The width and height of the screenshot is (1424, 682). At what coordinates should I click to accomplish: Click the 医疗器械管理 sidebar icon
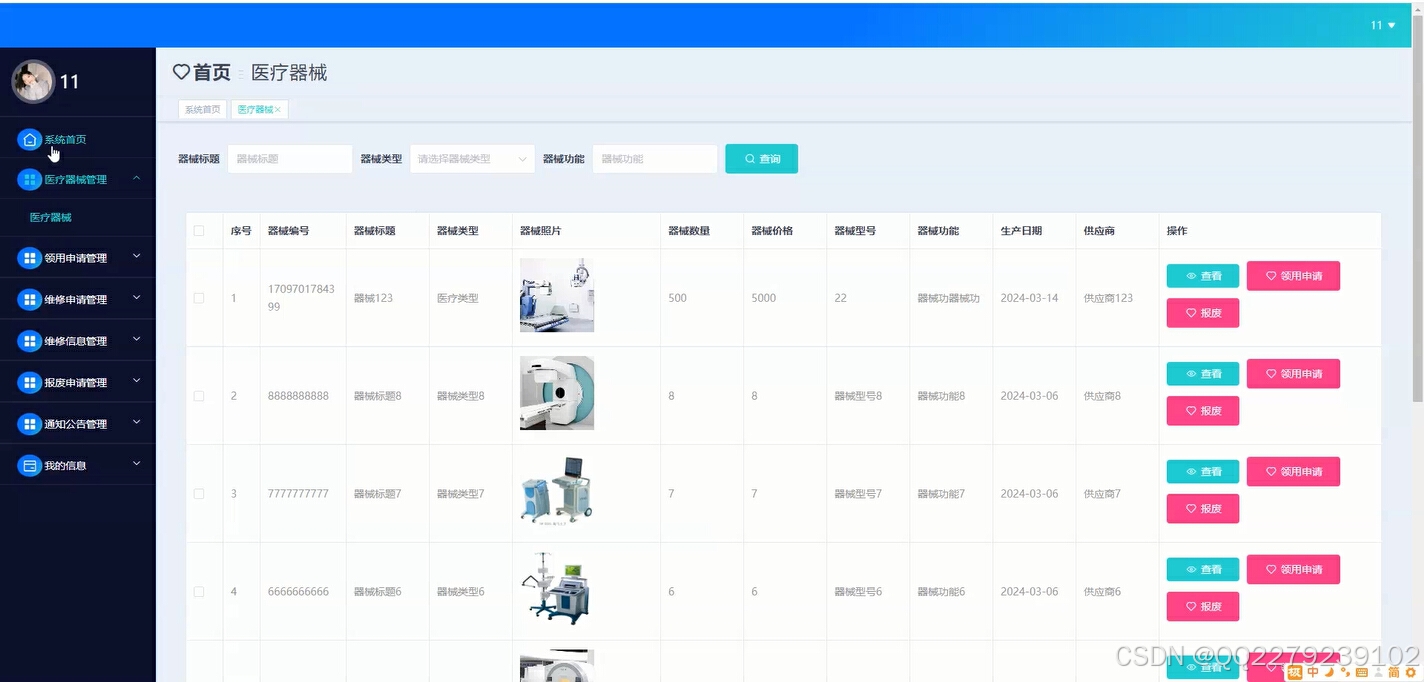[30, 178]
